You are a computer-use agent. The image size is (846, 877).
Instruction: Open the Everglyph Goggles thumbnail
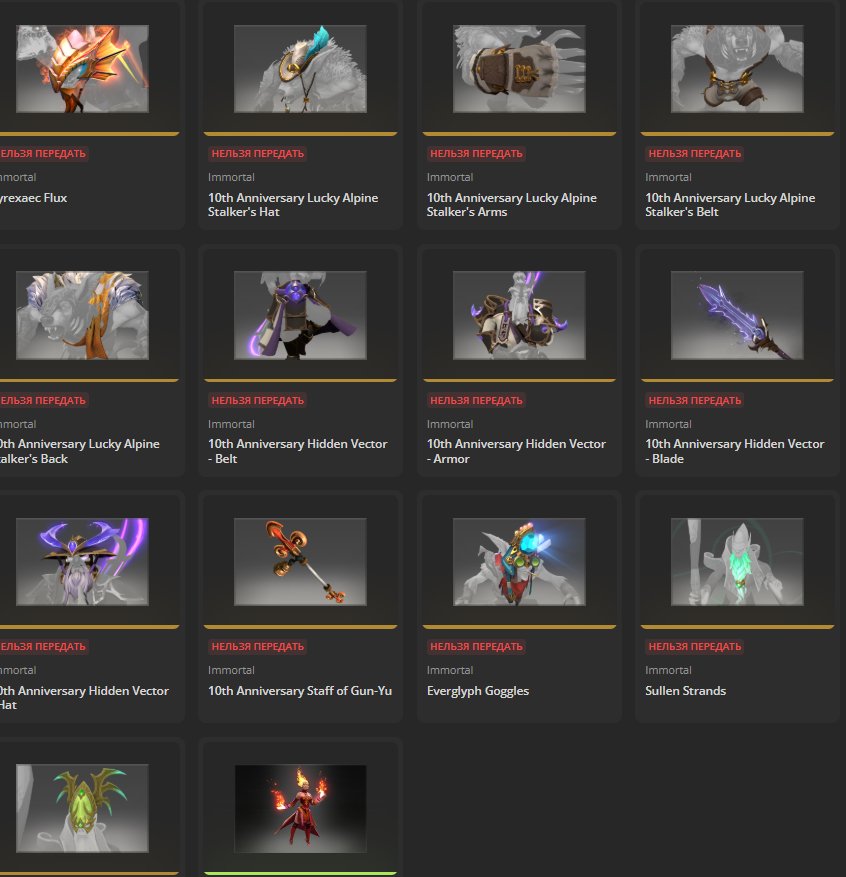click(x=518, y=561)
